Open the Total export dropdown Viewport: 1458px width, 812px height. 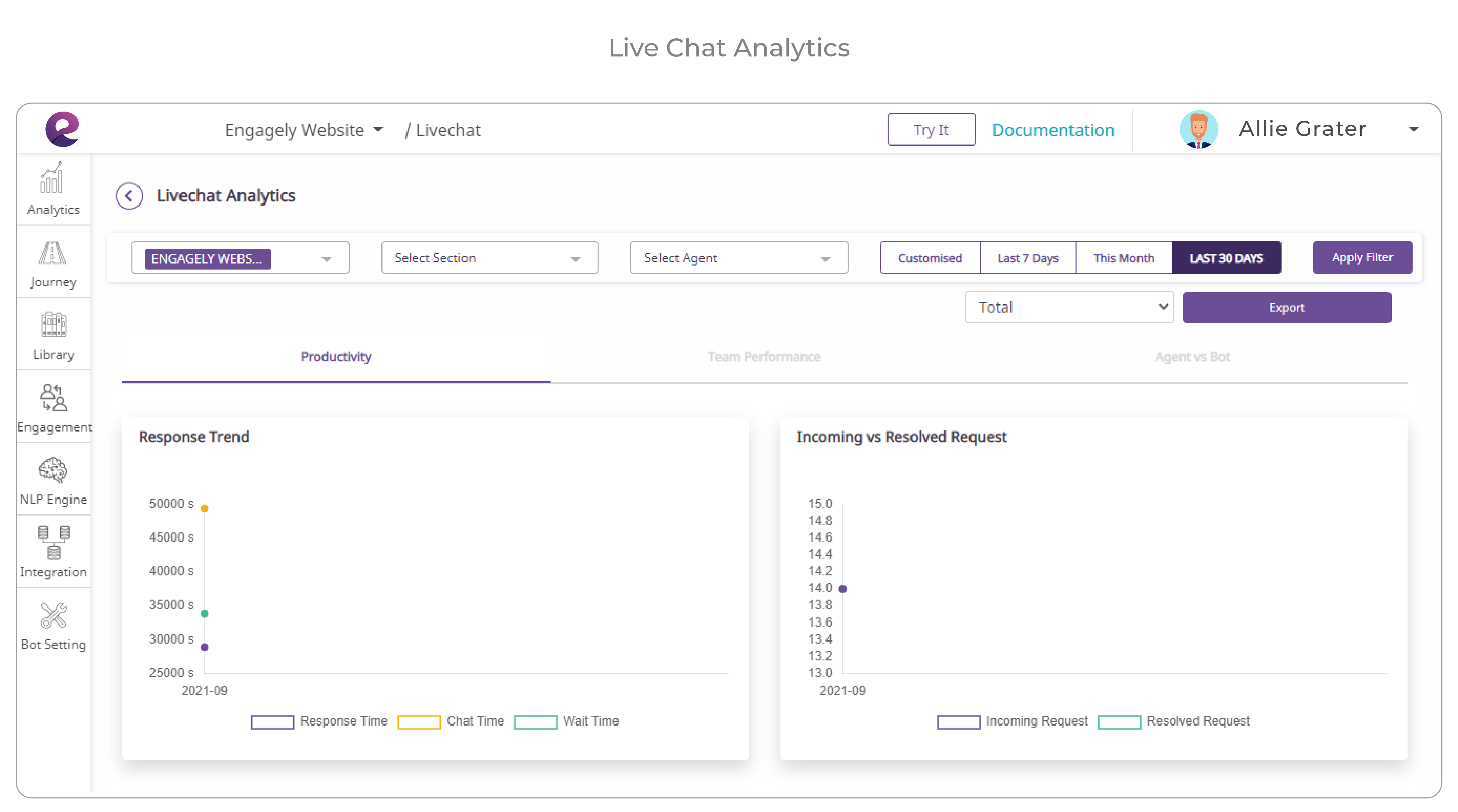point(1069,307)
